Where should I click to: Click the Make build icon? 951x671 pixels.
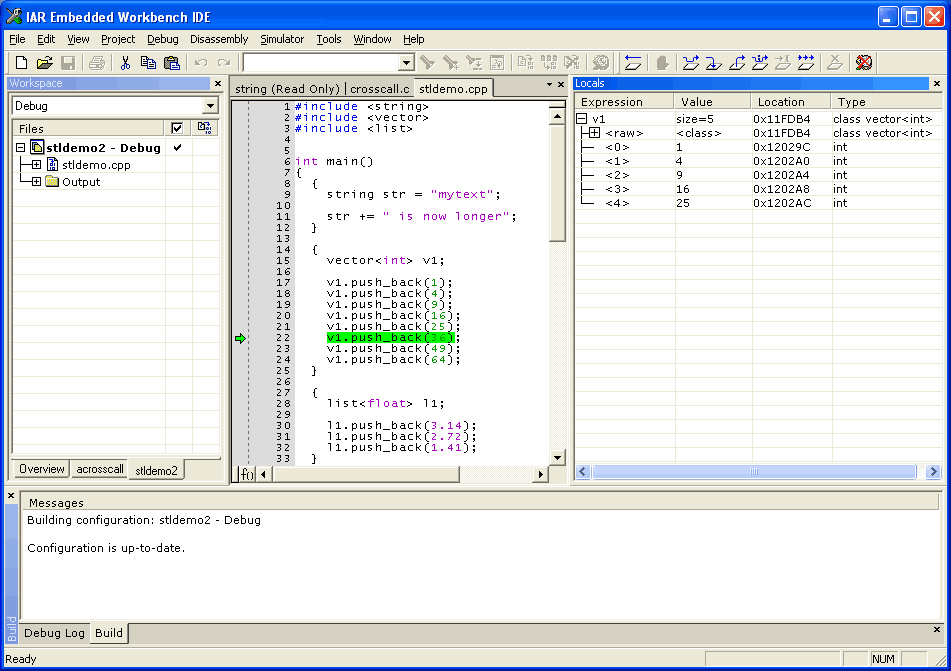click(x=549, y=62)
